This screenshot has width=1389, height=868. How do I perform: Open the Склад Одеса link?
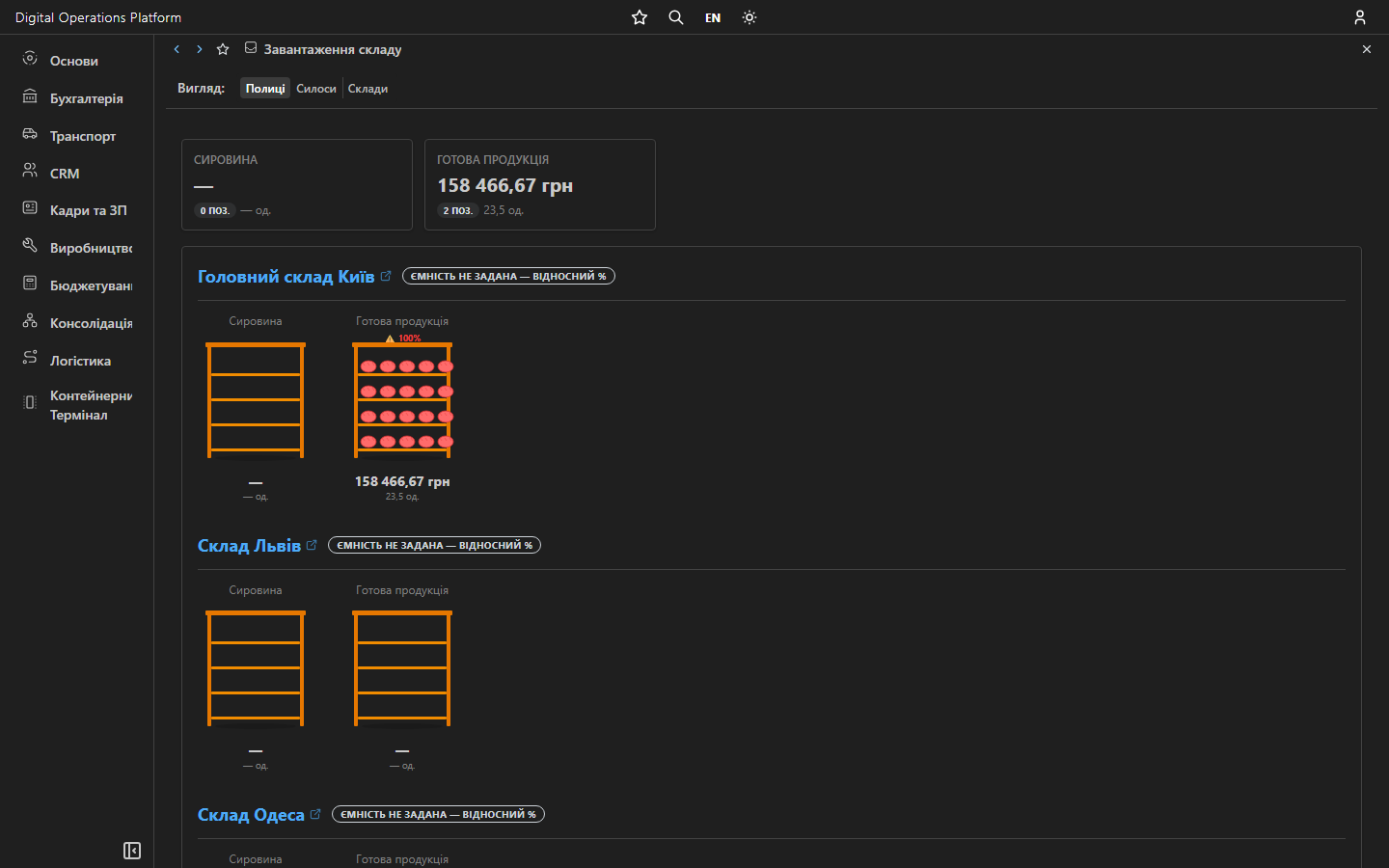click(x=251, y=815)
